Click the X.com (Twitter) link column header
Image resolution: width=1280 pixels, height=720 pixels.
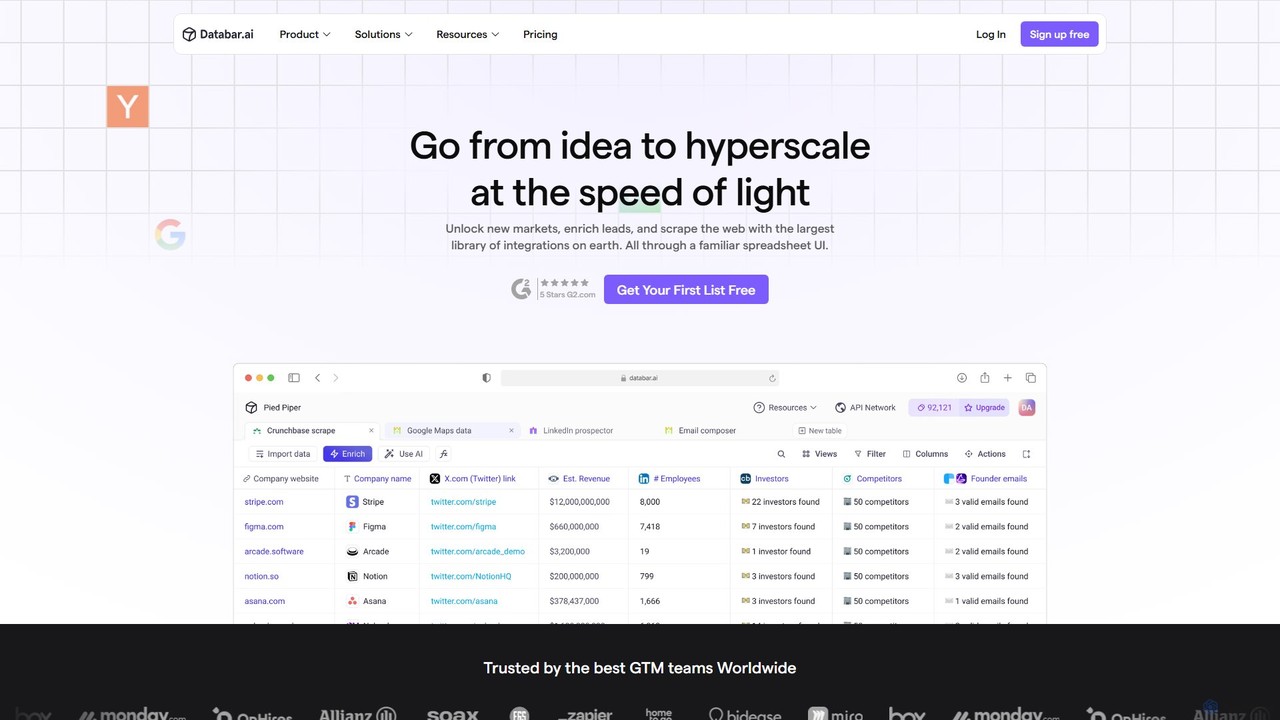(x=479, y=479)
